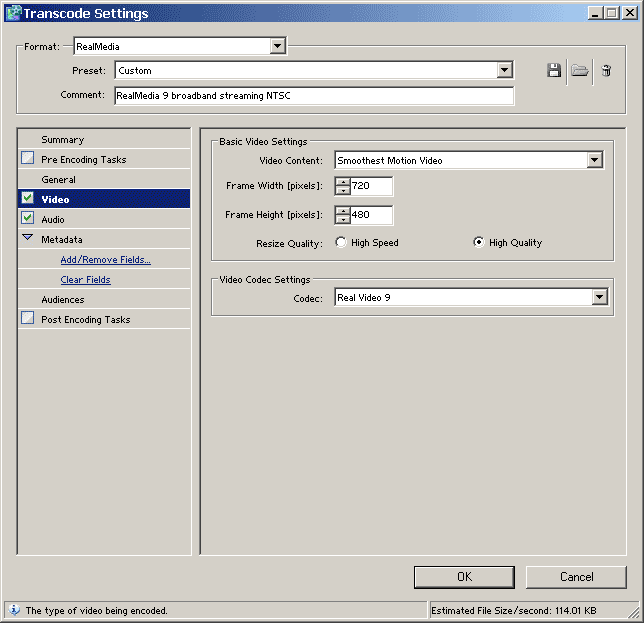Screen dimensions: 644x623
Task: Click the Frame Width value field
Action: [x=371, y=186]
